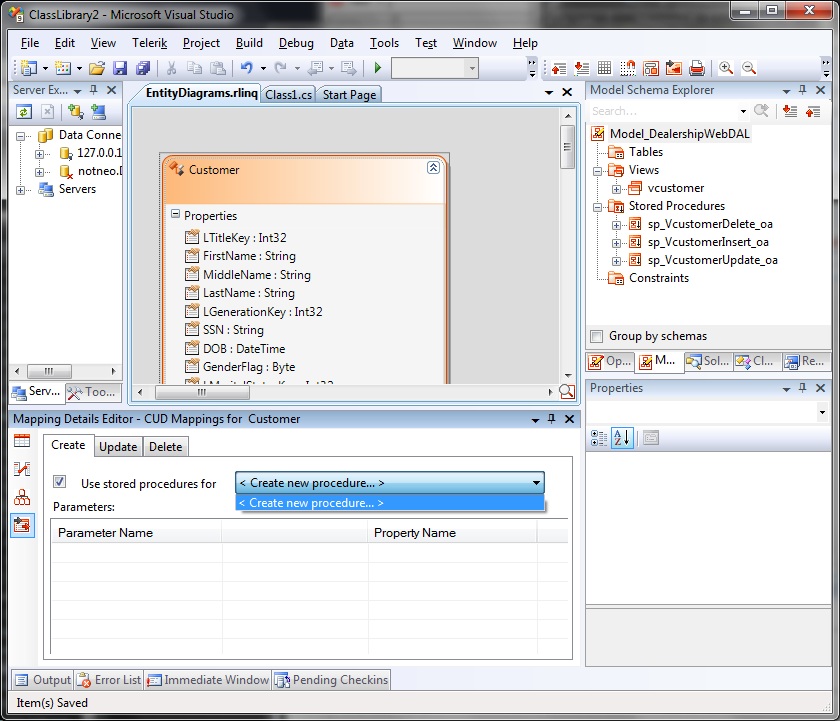Click the designer vertical scrollbar thumb
This screenshot has height=721, width=840.
coord(567,147)
